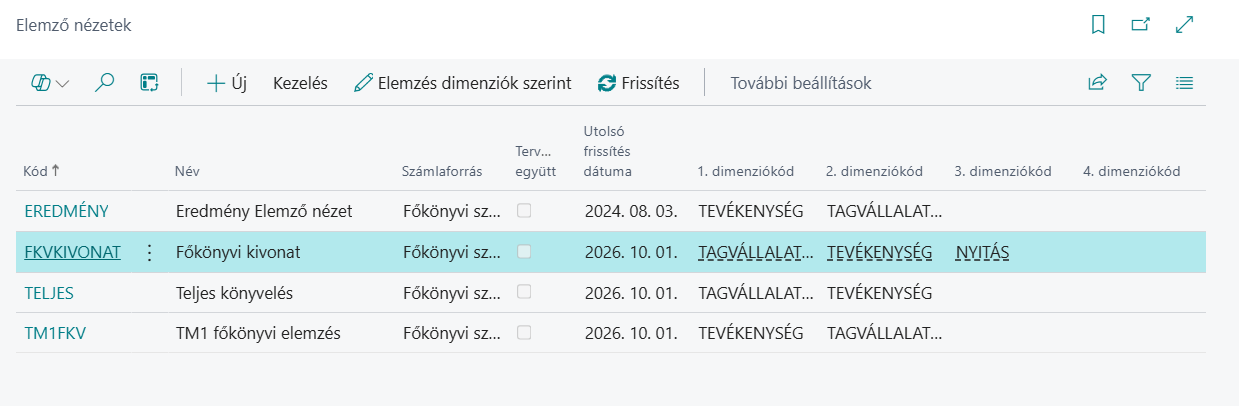Select the Főkönyvi kivonat name cell
The image size is (1239, 406).
point(237,253)
